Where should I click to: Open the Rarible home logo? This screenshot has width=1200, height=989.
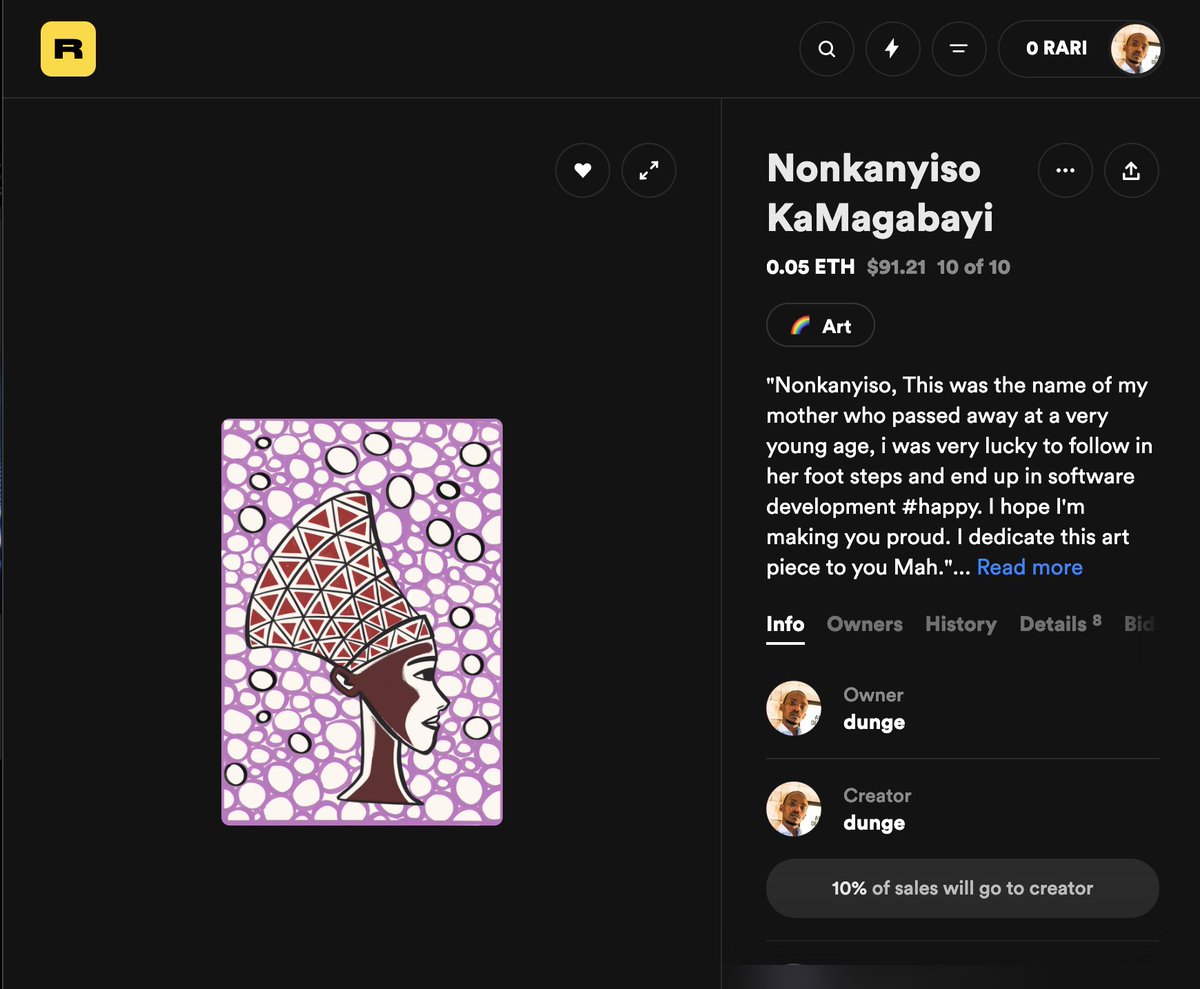(x=68, y=48)
